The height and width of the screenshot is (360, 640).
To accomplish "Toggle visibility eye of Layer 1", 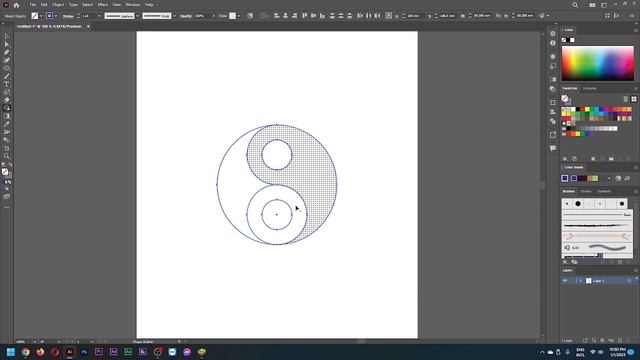I will (x=565, y=281).
